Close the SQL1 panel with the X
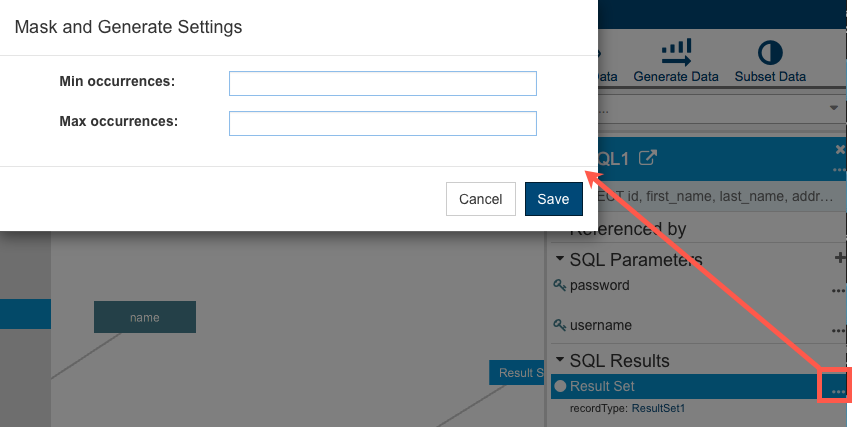This screenshot has height=432, width=868. coord(840,150)
